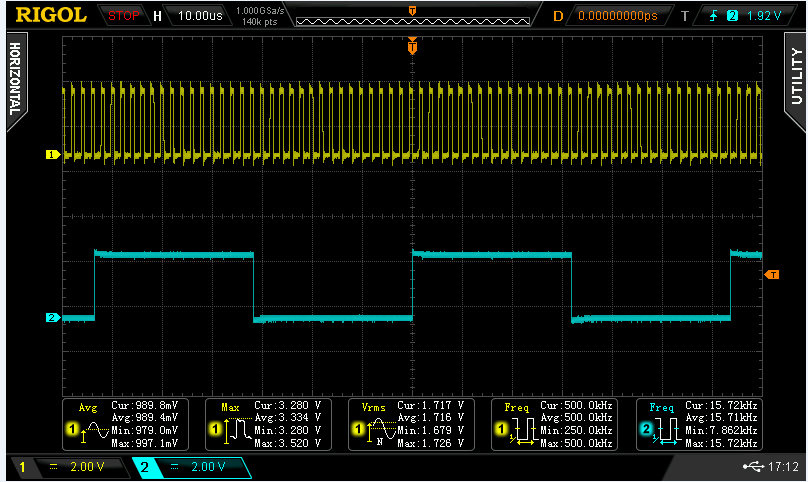
Task: Click the Cur:500.0kHz frequency value
Action: click(576, 405)
